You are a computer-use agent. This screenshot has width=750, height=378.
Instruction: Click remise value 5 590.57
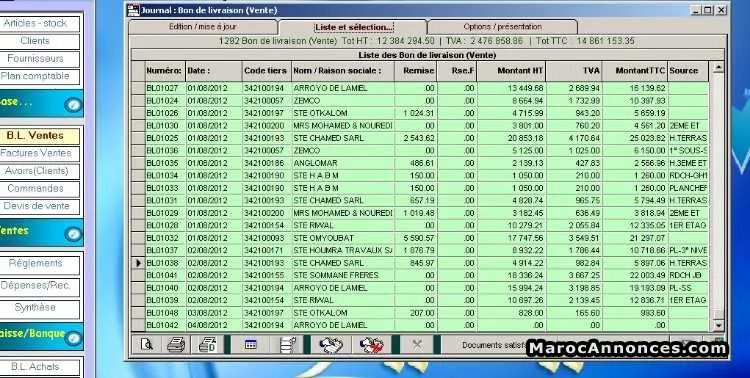415,238
